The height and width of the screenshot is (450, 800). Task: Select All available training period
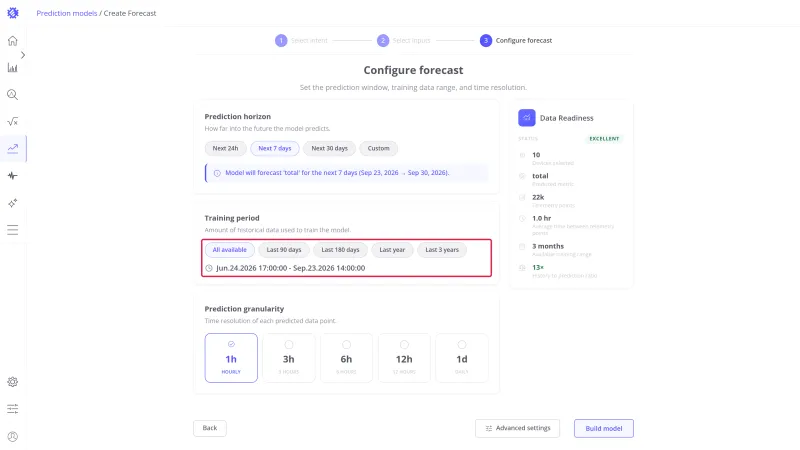[230, 250]
